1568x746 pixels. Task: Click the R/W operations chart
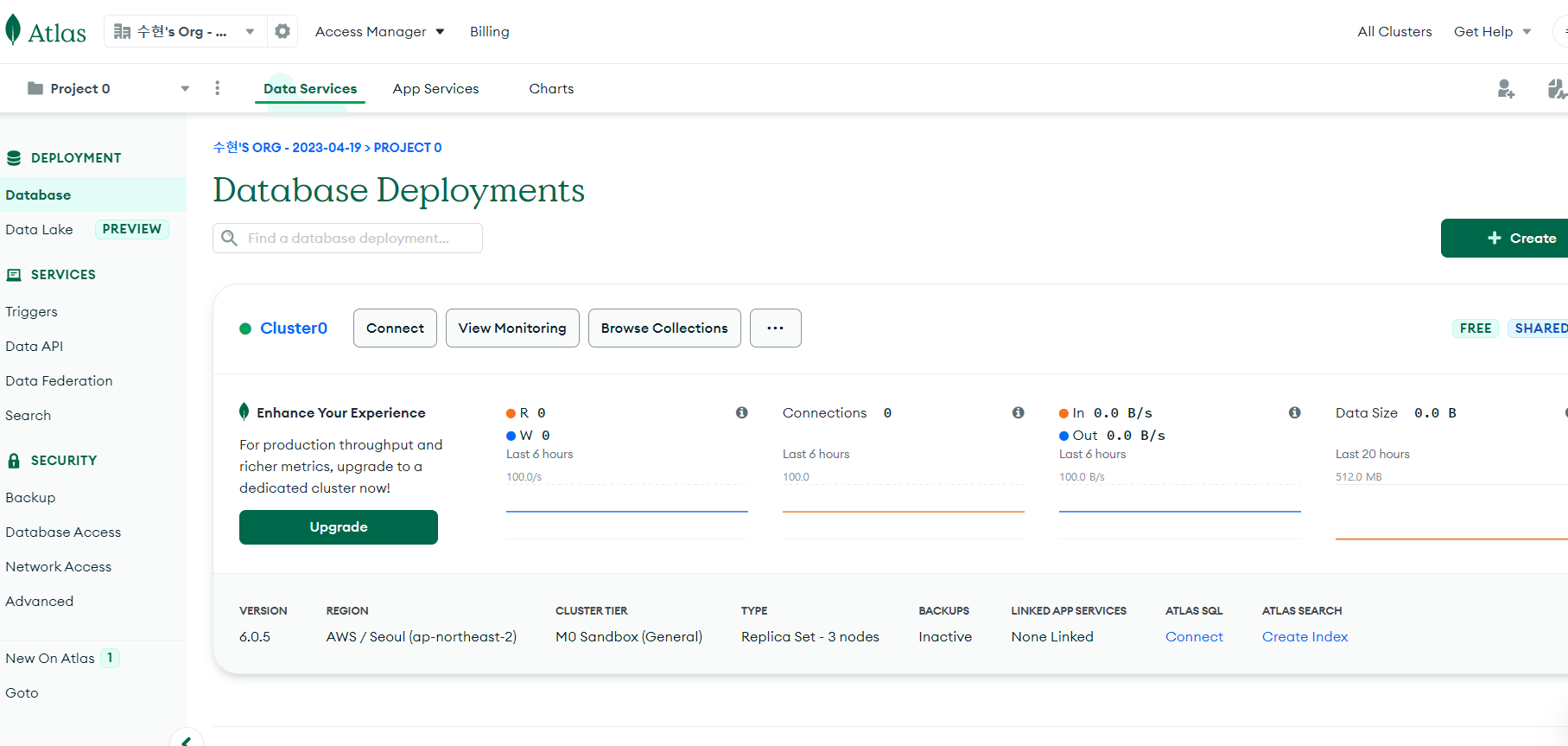pyautogui.click(x=627, y=512)
